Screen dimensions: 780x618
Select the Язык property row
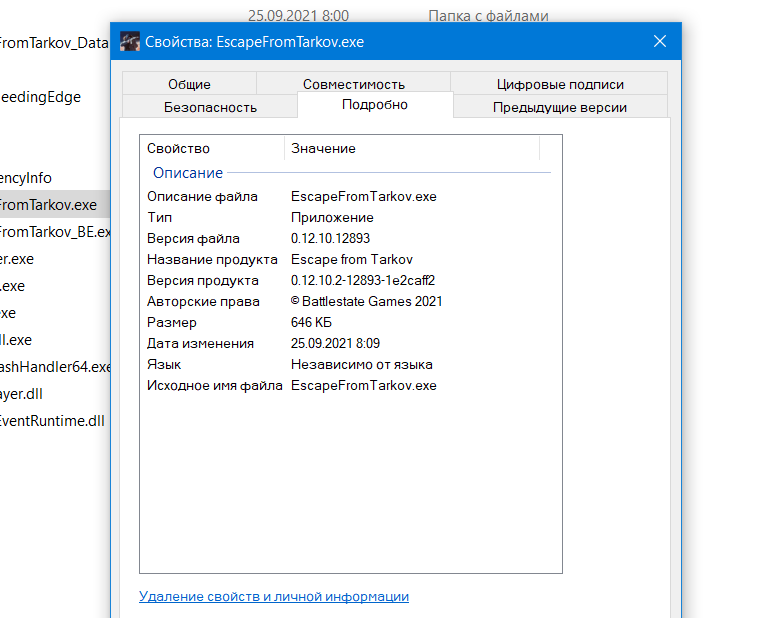[x=351, y=364]
